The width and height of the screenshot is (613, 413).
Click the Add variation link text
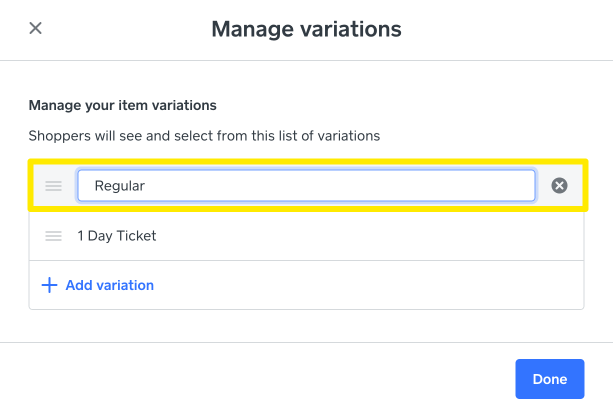(109, 285)
